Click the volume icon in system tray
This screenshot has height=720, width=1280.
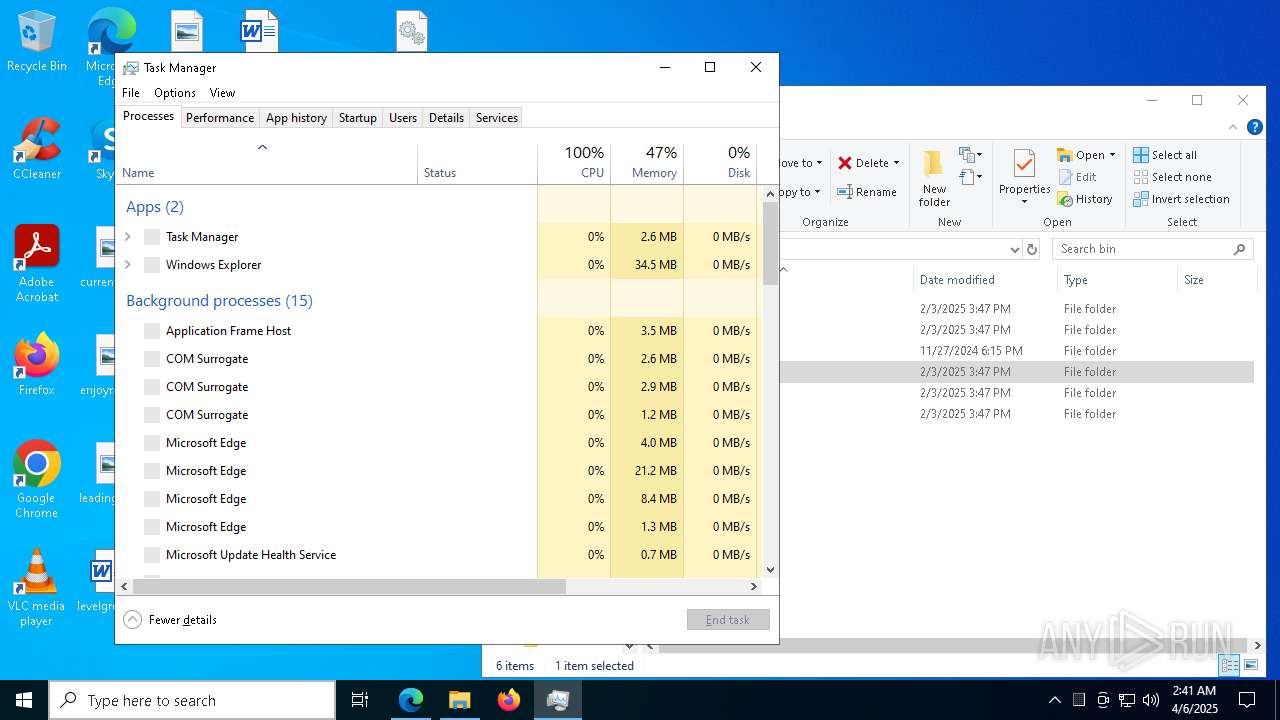coord(1151,700)
